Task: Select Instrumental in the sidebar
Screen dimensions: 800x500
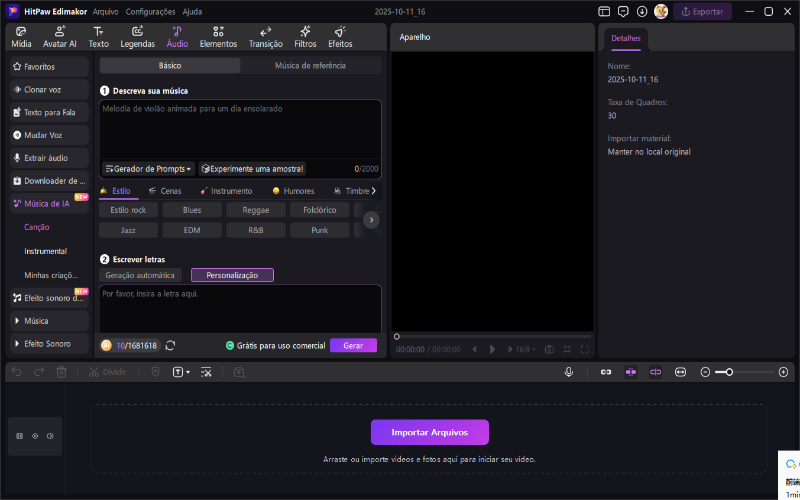Action: (46, 251)
